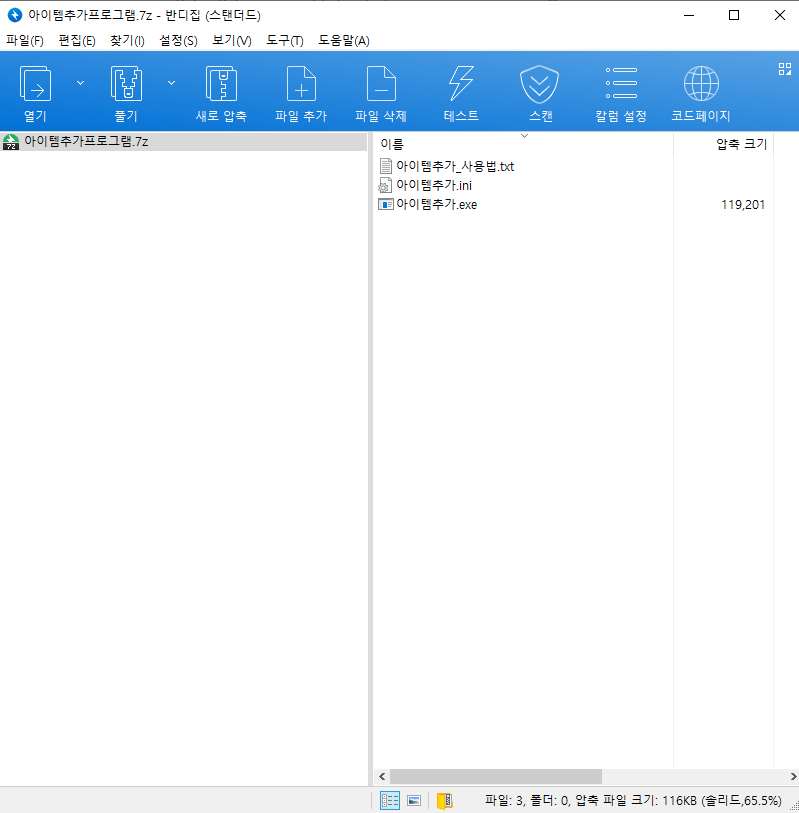Click the text file icon of 아이템추가_사용법.txt
This screenshot has height=813, width=799.
click(385, 166)
